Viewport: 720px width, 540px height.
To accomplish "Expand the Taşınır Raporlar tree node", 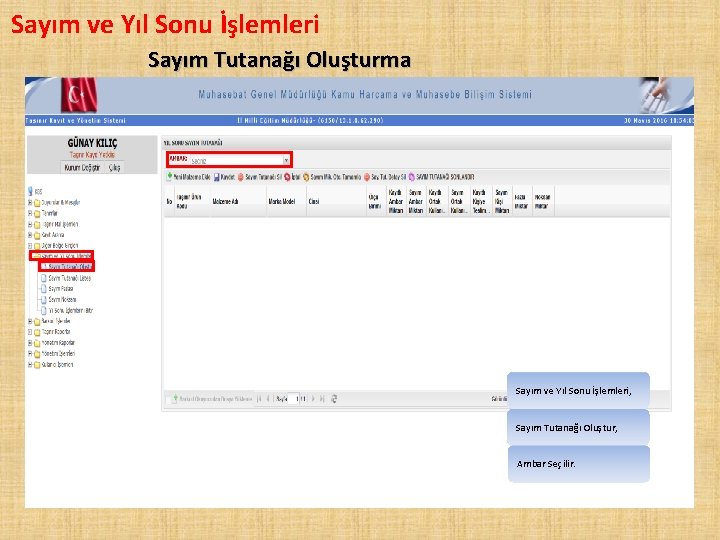I will pyautogui.click(x=30, y=332).
